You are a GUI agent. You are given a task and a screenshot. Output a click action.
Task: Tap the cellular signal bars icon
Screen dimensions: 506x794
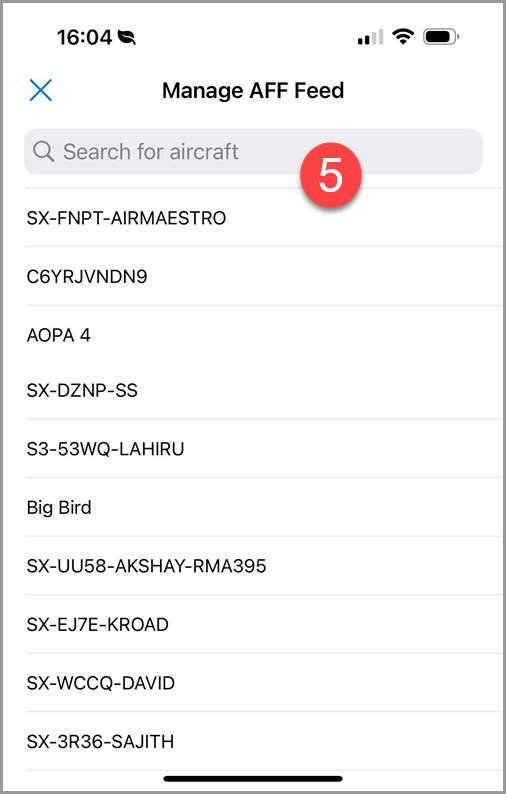(370, 37)
